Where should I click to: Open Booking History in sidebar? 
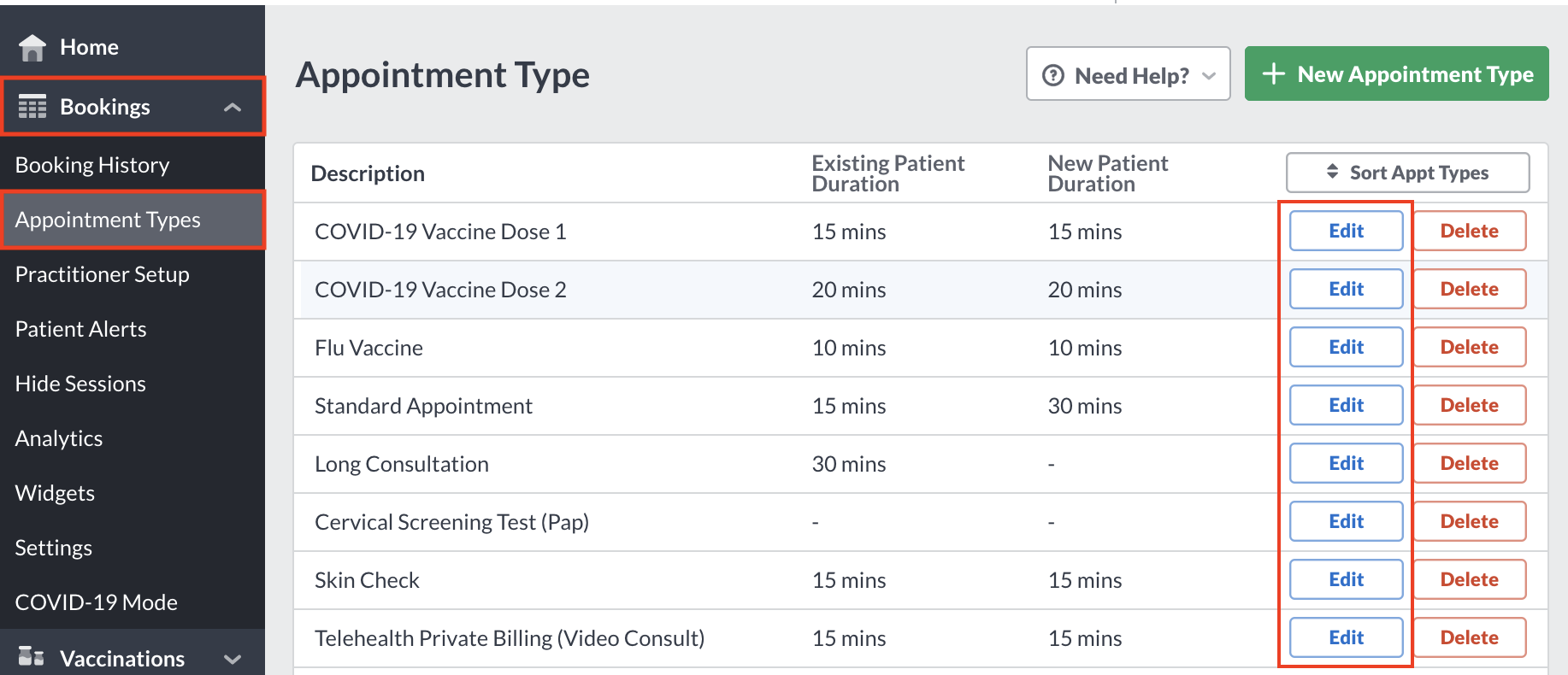tap(92, 165)
